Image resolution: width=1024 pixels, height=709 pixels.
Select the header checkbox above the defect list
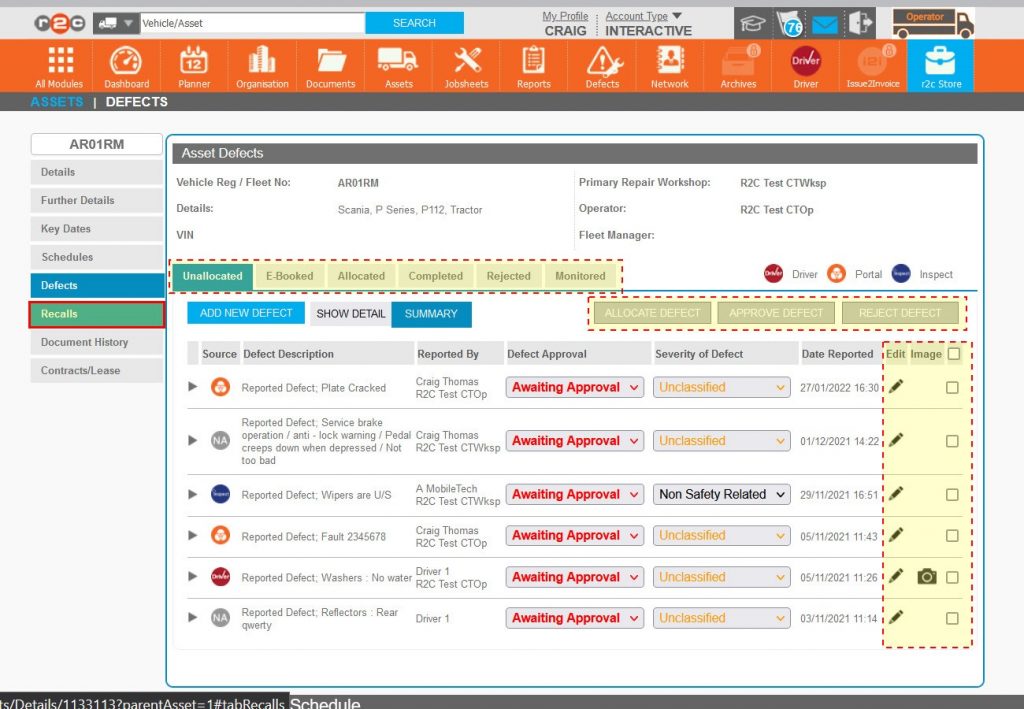[954, 353]
